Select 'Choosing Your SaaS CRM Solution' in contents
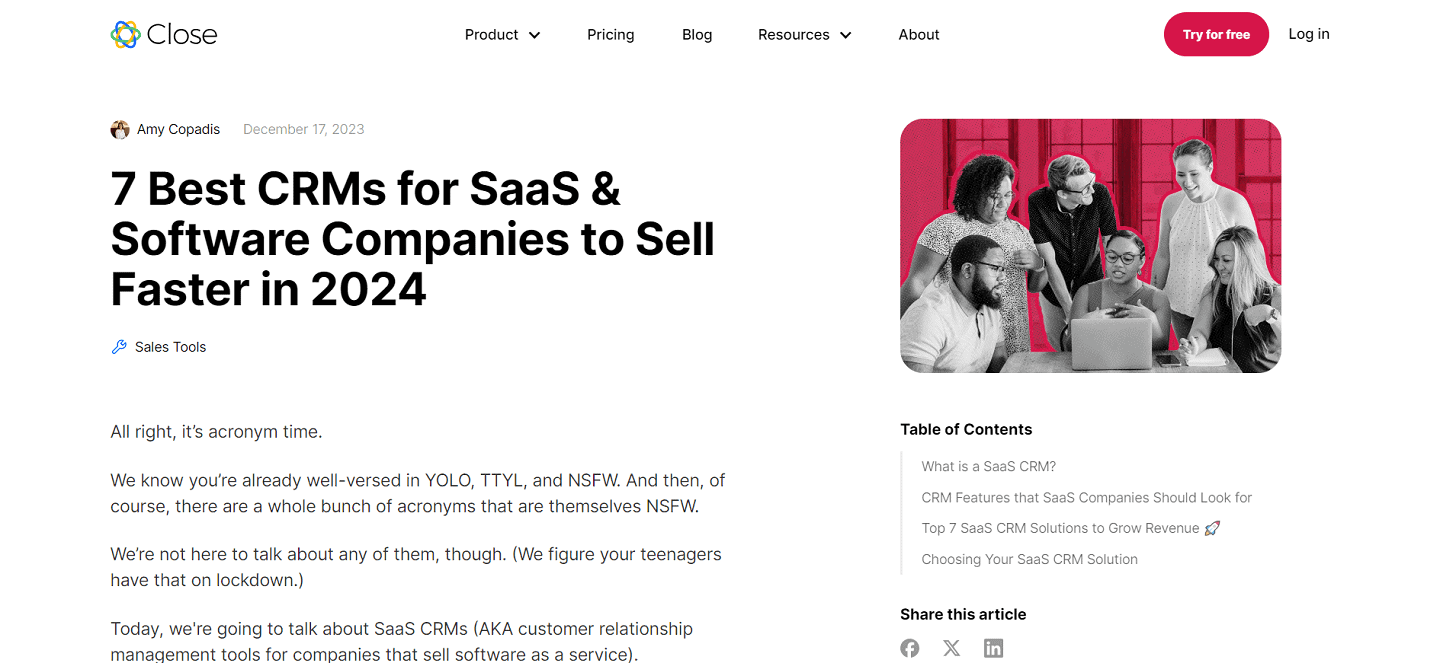The width and height of the screenshot is (1440, 663). coord(1029,559)
